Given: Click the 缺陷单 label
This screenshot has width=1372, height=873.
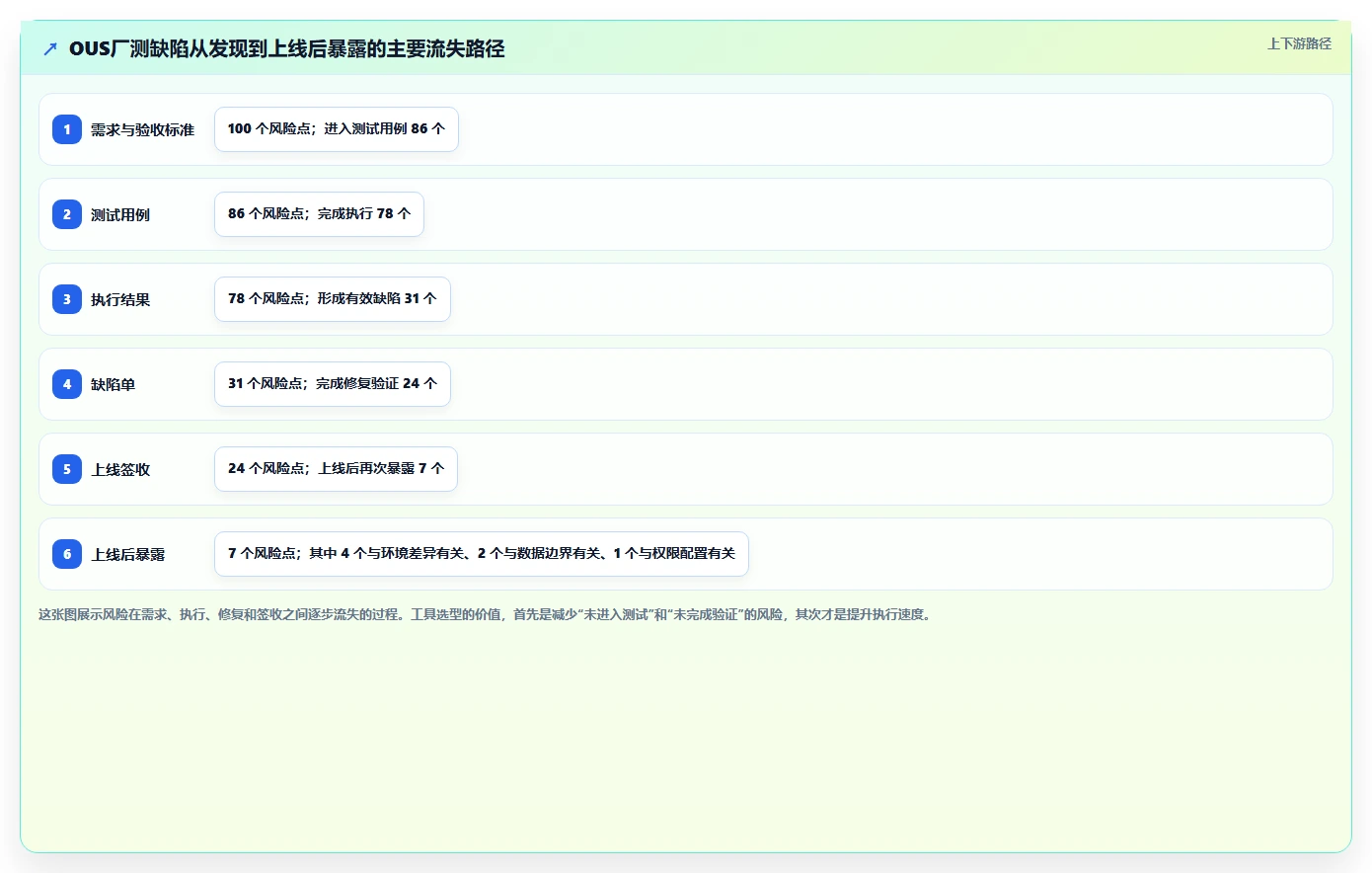Looking at the screenshot, I should (x=113, y=384).
